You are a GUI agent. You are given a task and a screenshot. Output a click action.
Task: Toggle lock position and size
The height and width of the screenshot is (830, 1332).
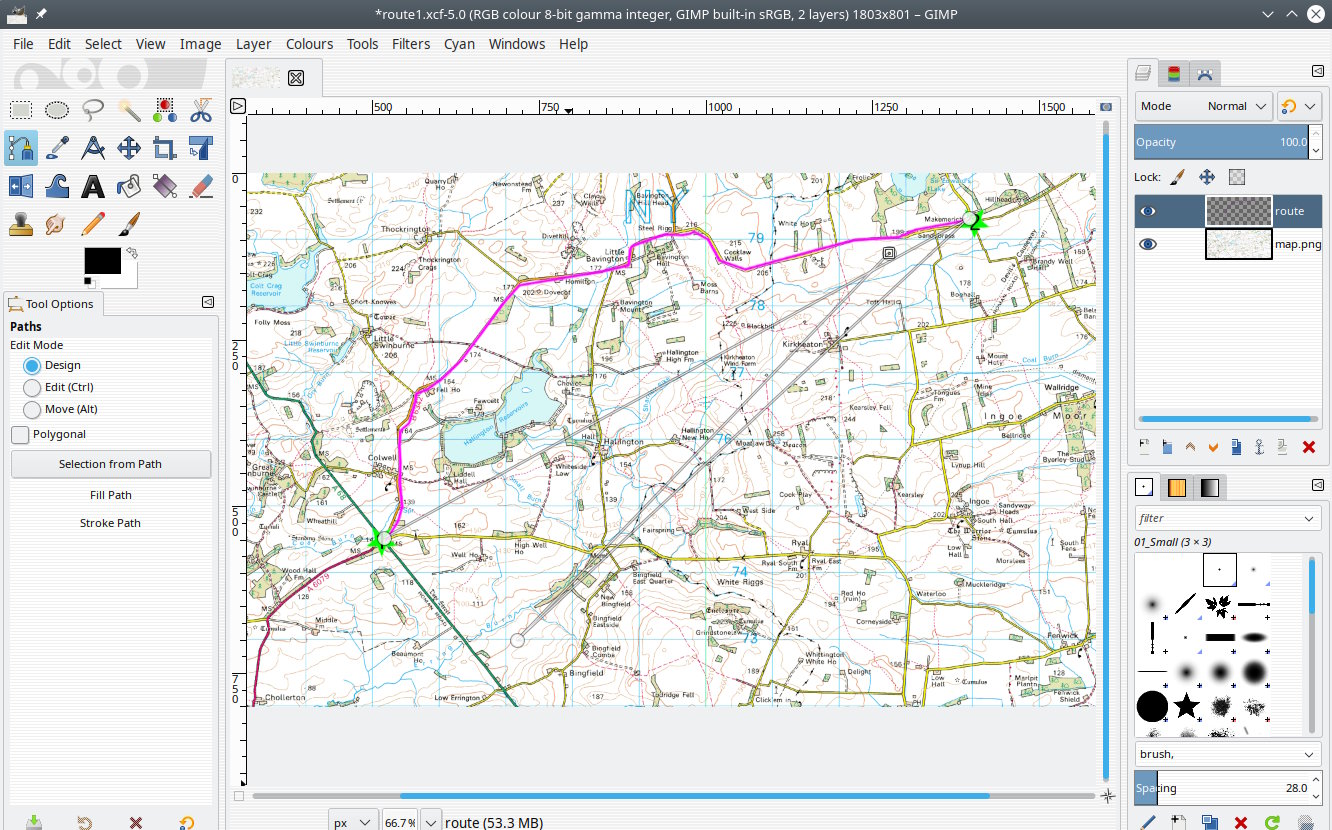pos(1207,177)
